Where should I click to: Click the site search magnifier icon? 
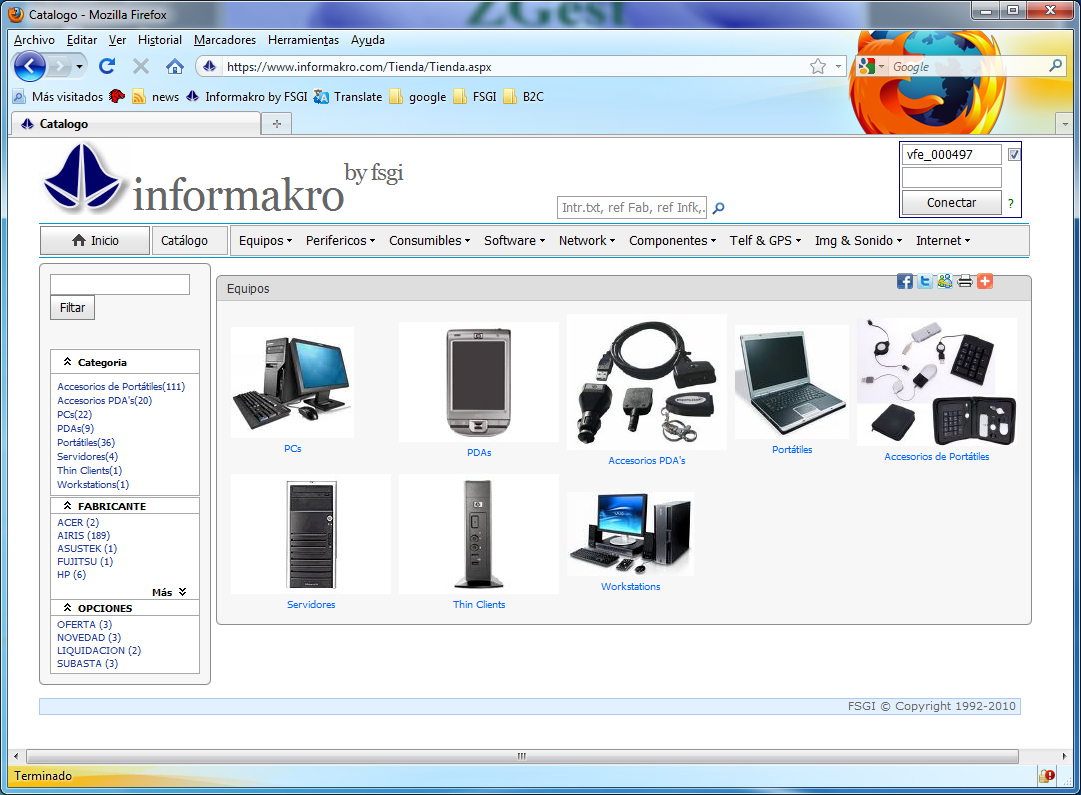point(718,208)
